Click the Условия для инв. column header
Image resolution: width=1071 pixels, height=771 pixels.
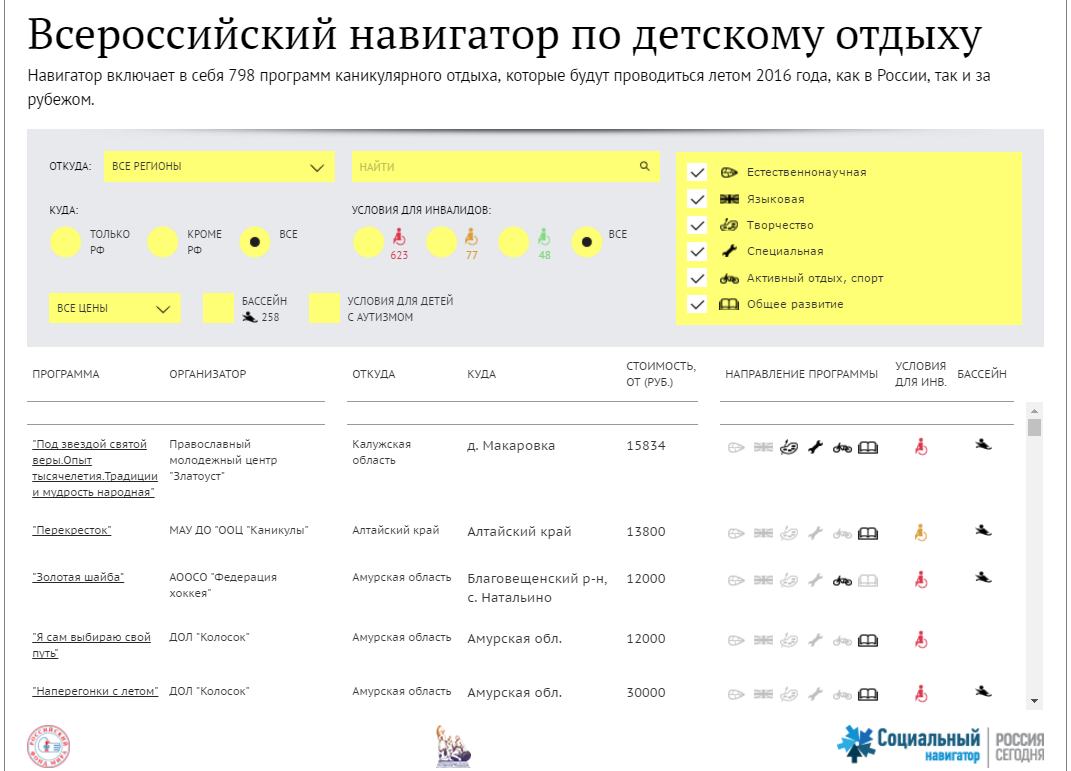click(921, 374)
